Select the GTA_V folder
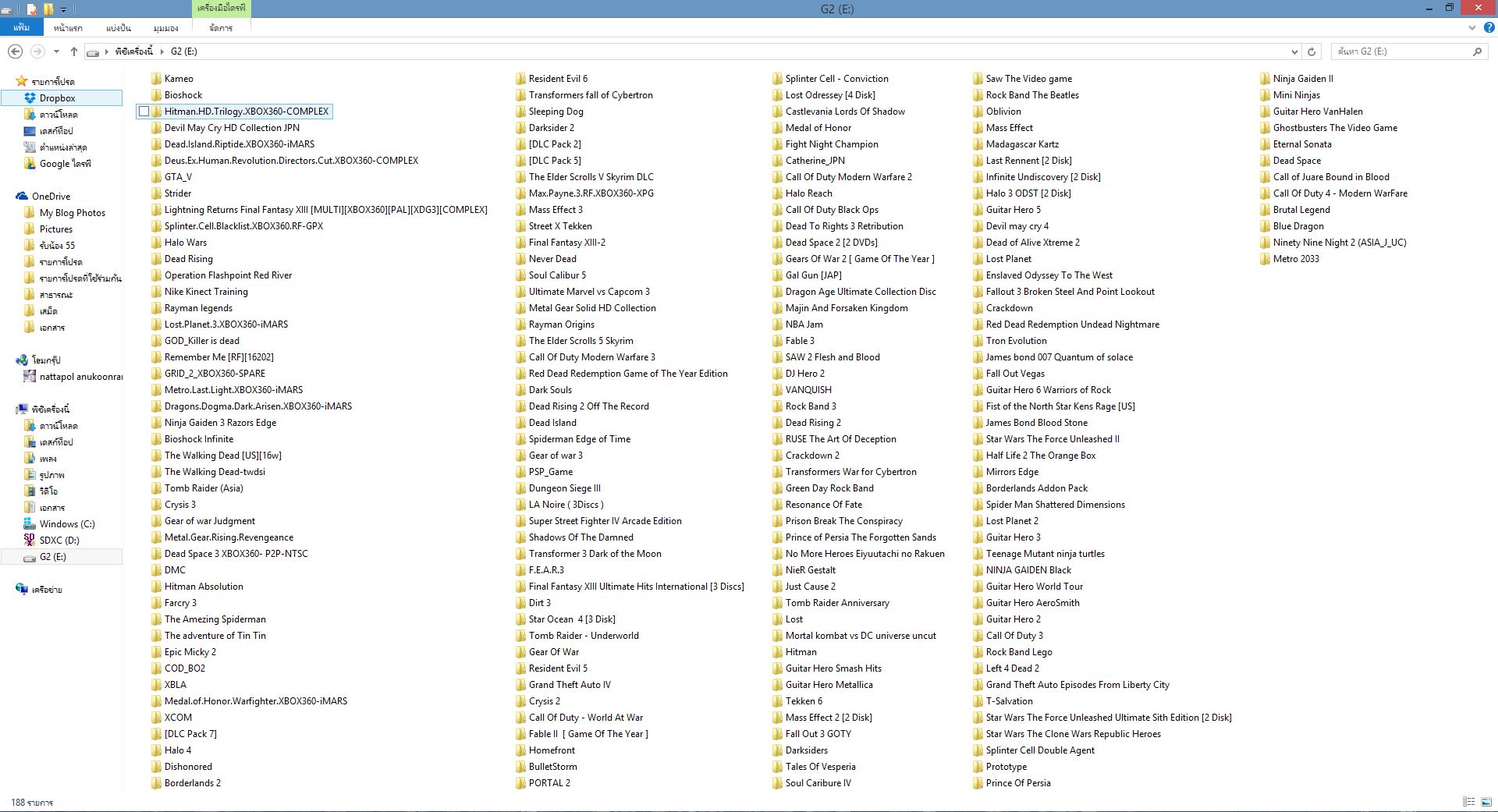The height and width of the screenshot is (812, 1498). point(178,177)
